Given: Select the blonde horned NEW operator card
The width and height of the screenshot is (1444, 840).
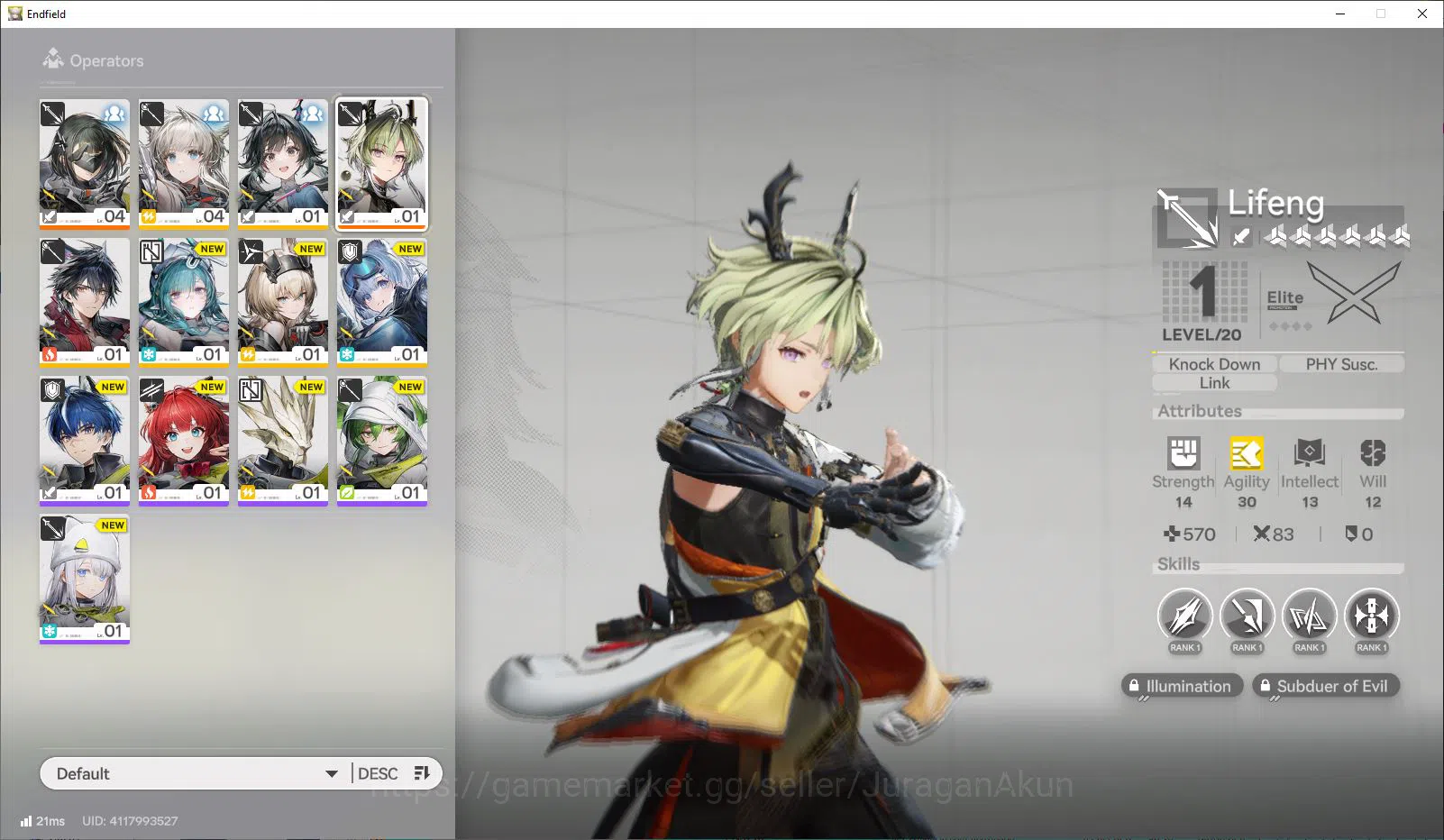Looking at the screenshot, I should pyautogui.click(x=283, y=302).
